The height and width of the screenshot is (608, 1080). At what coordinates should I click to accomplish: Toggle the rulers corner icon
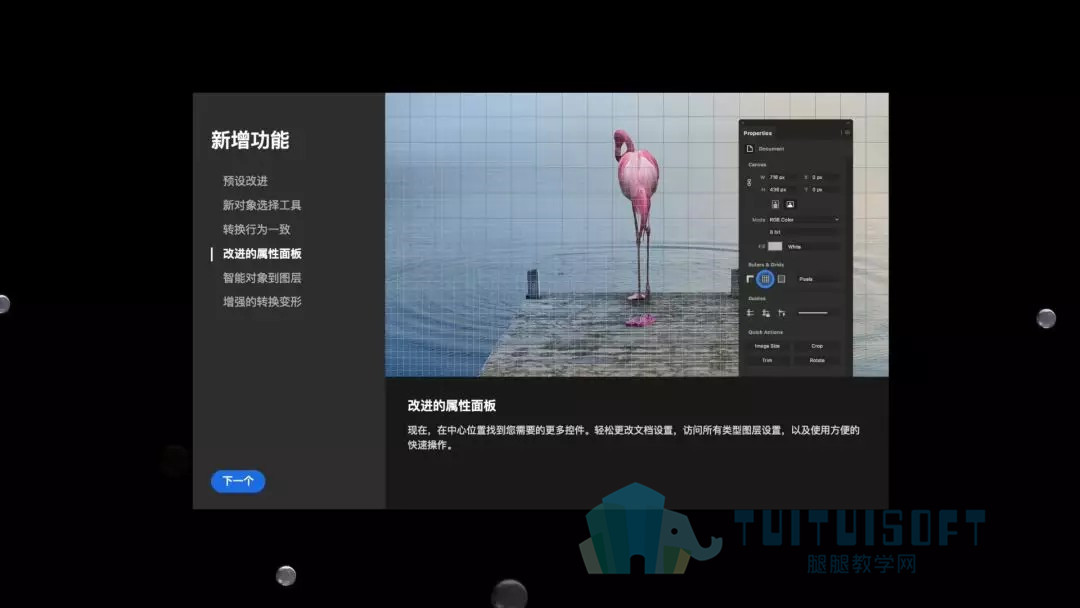(x=750, y=279)
